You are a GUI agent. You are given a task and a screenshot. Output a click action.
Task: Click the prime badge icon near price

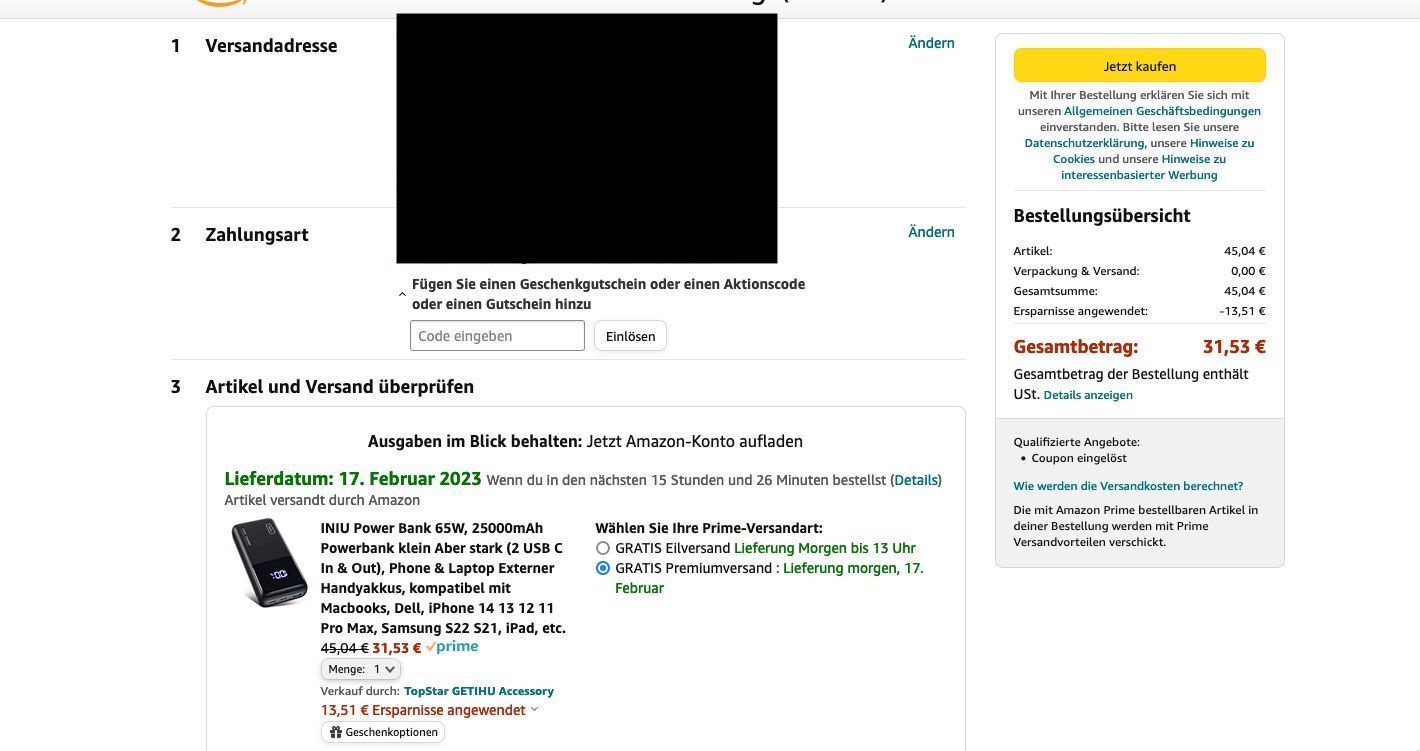coord(452,647)
